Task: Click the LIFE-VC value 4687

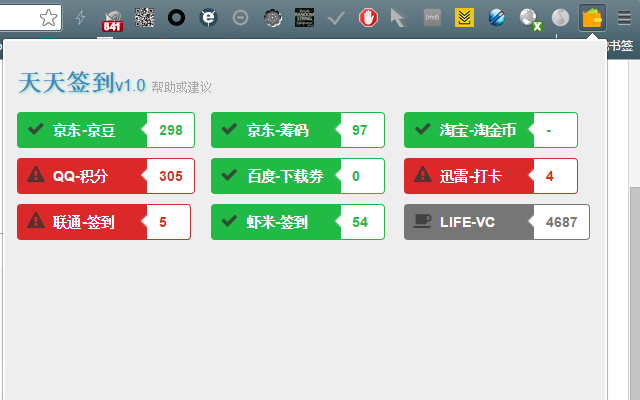Action: click(562, 222)
